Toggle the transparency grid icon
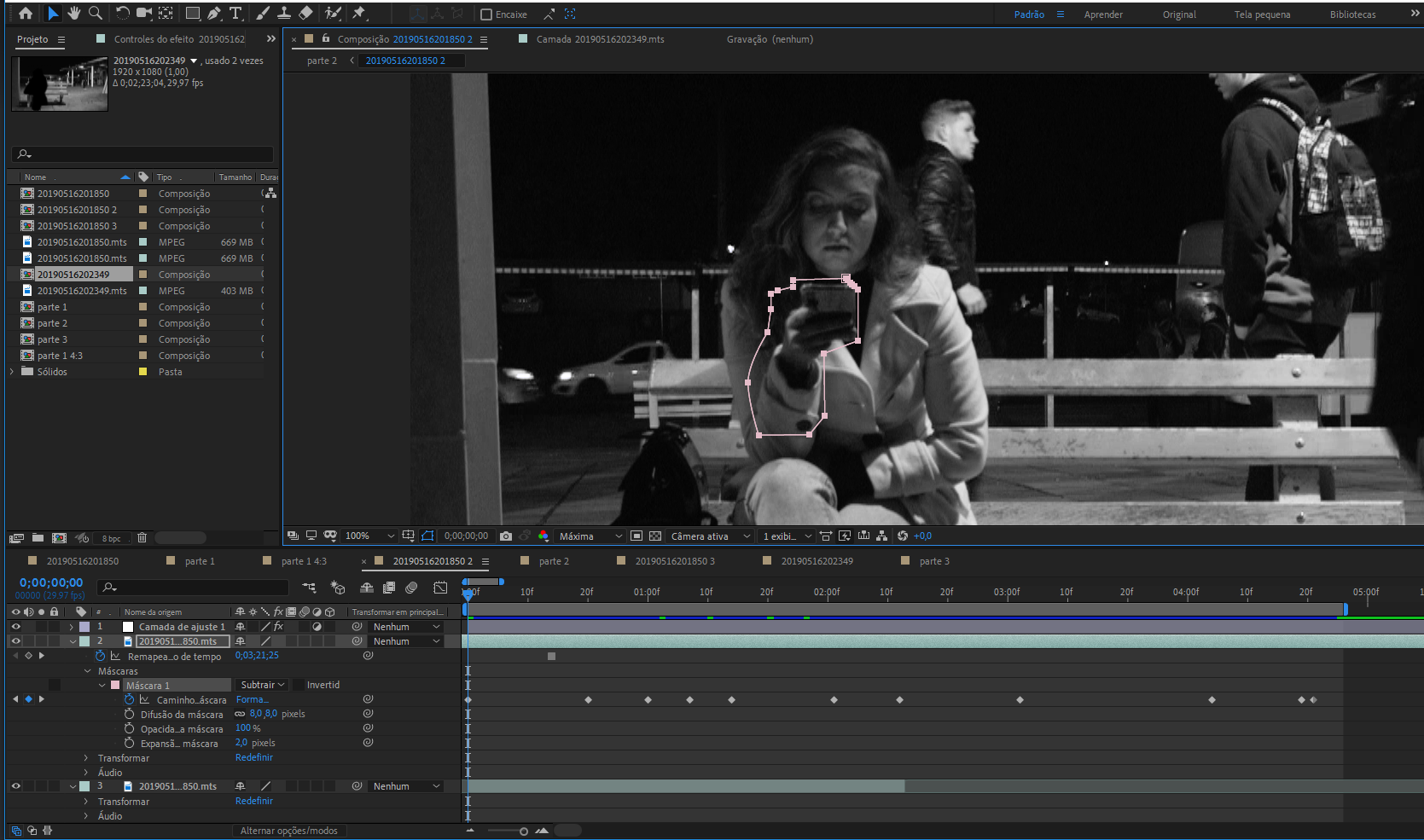1424x840 pixels. pyautogui.click(x=655, y=536)
